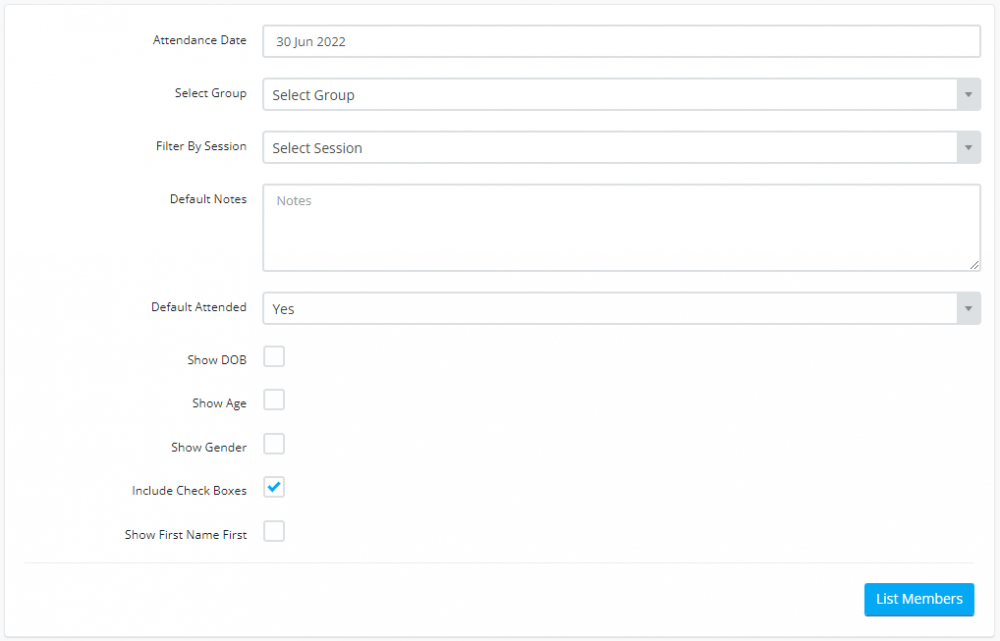Check the Show Gender box

coord(274,444)
